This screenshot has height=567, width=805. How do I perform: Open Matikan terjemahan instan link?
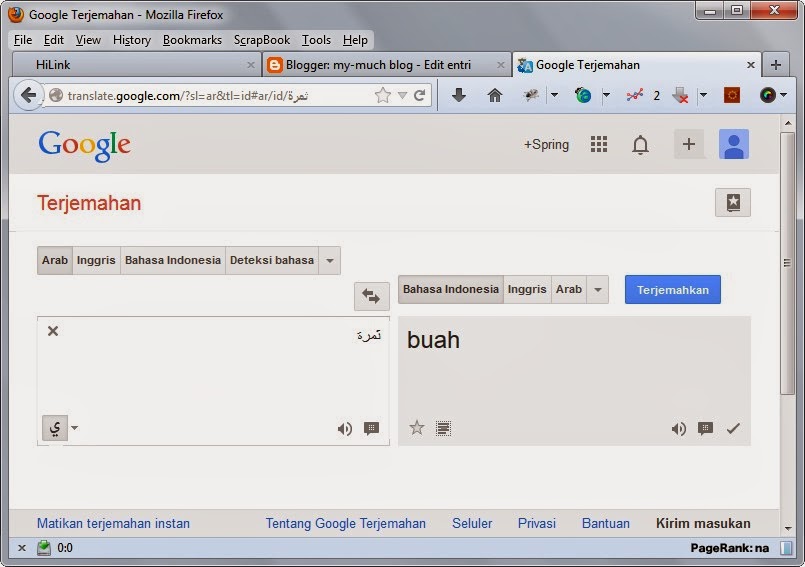(x=113, y=523)
